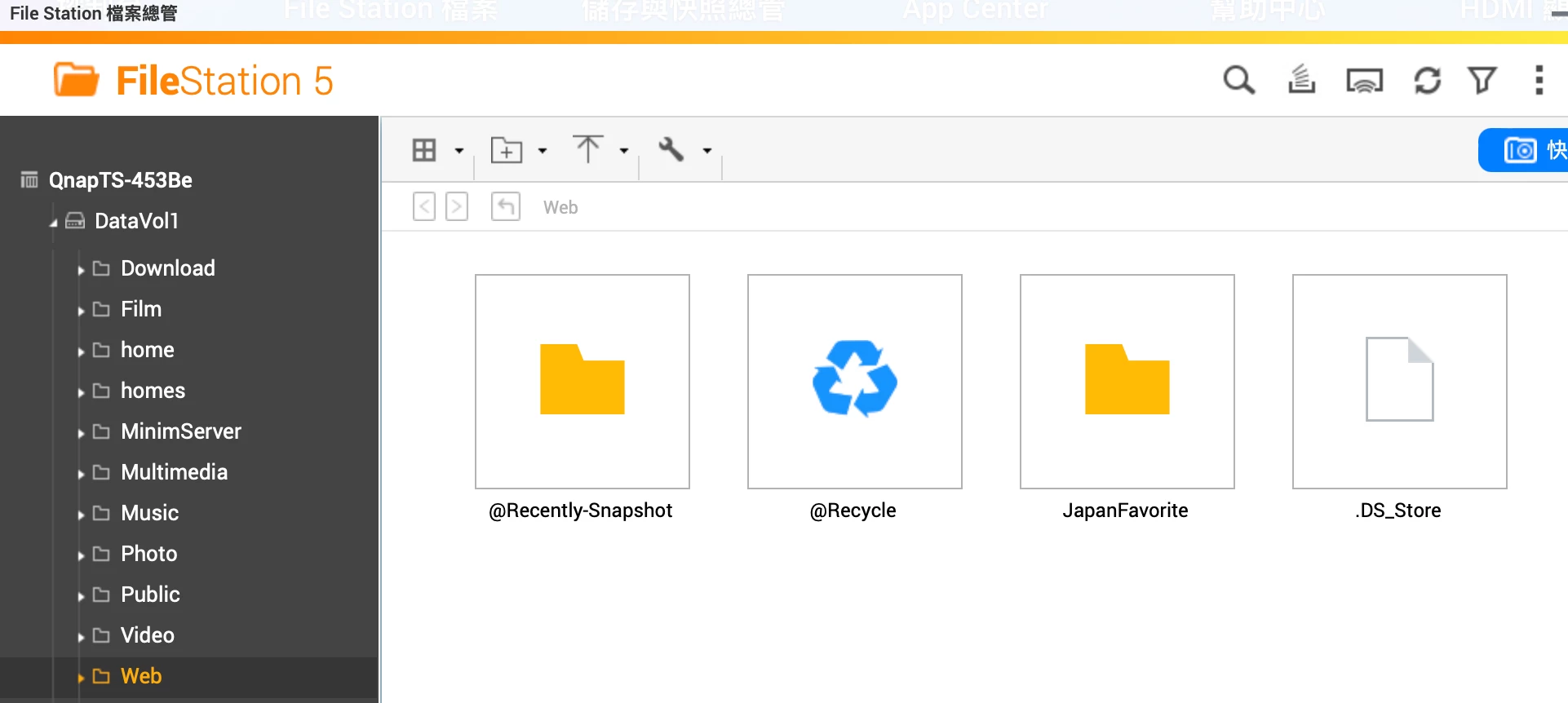Open tools wrench dropdown arrow
Viewport: 1568px width, 703px height.
click(707, 151)
